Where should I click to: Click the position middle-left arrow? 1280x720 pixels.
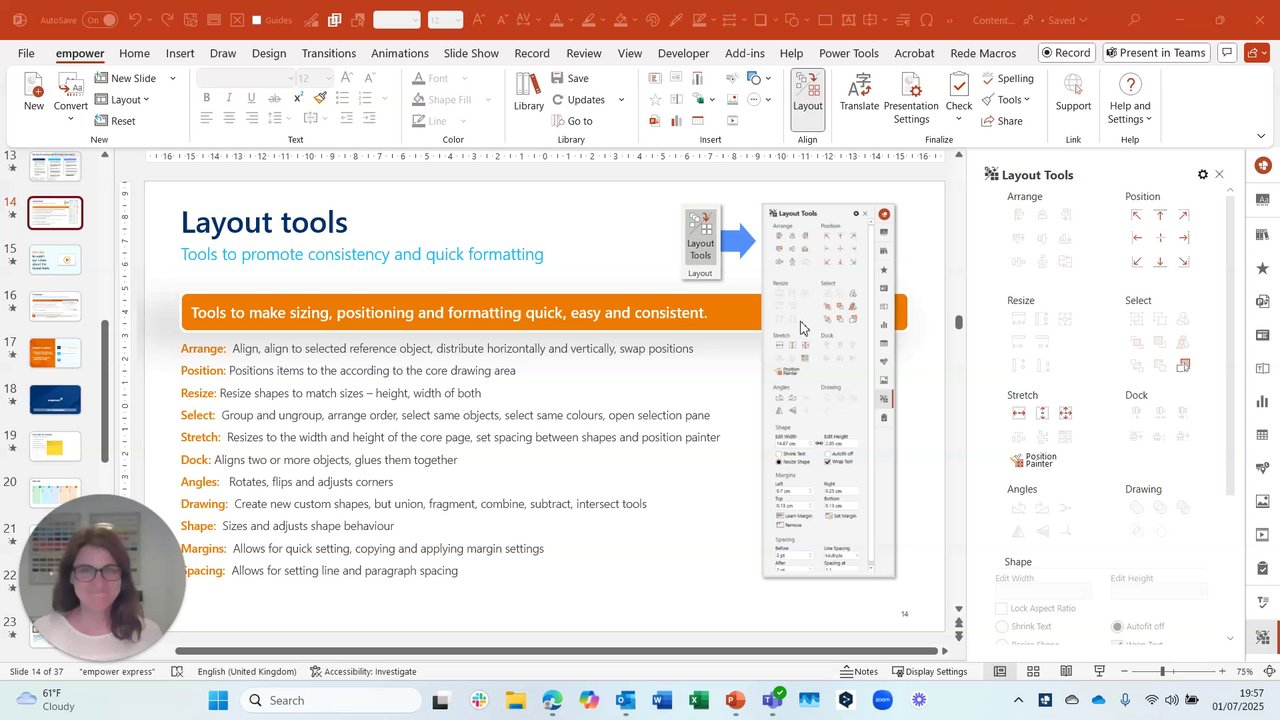pos(1136,238)
